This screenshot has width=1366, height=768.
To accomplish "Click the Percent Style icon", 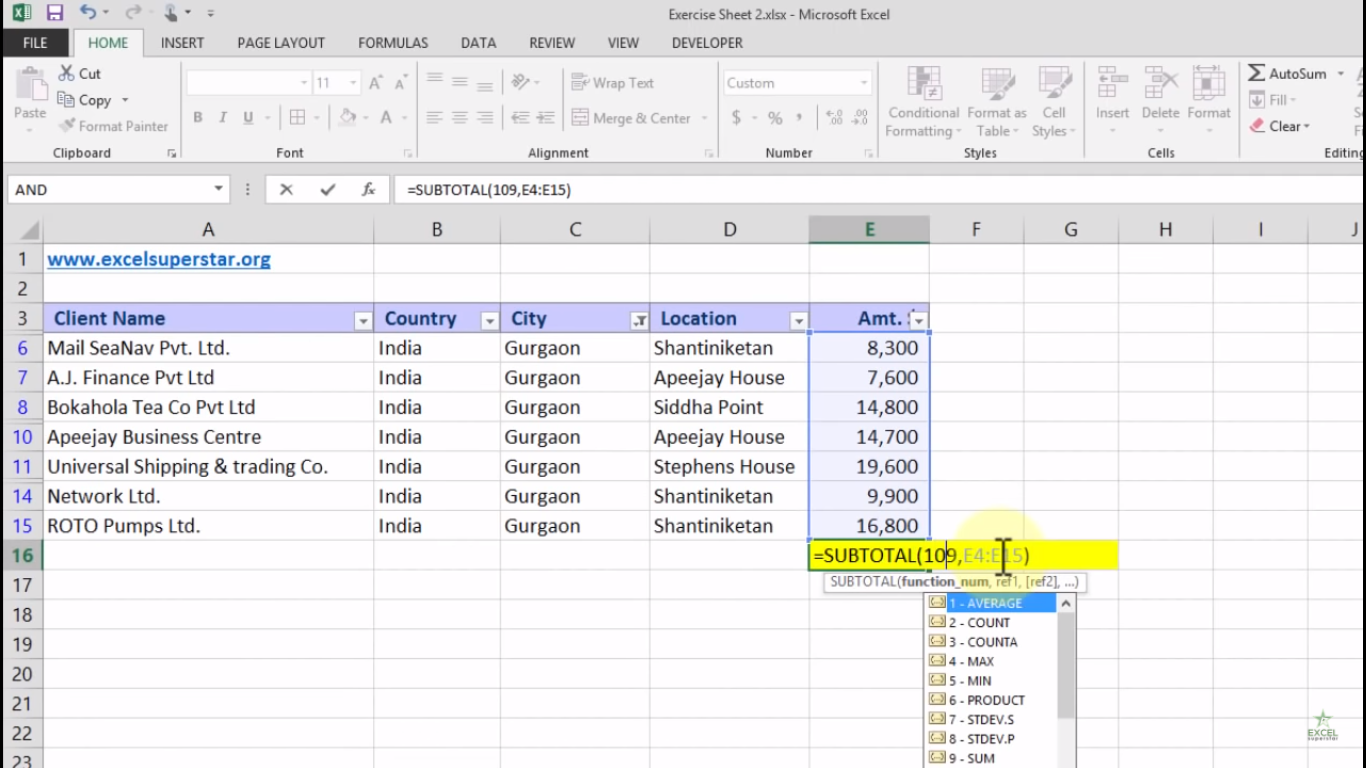I will [775, 118].
